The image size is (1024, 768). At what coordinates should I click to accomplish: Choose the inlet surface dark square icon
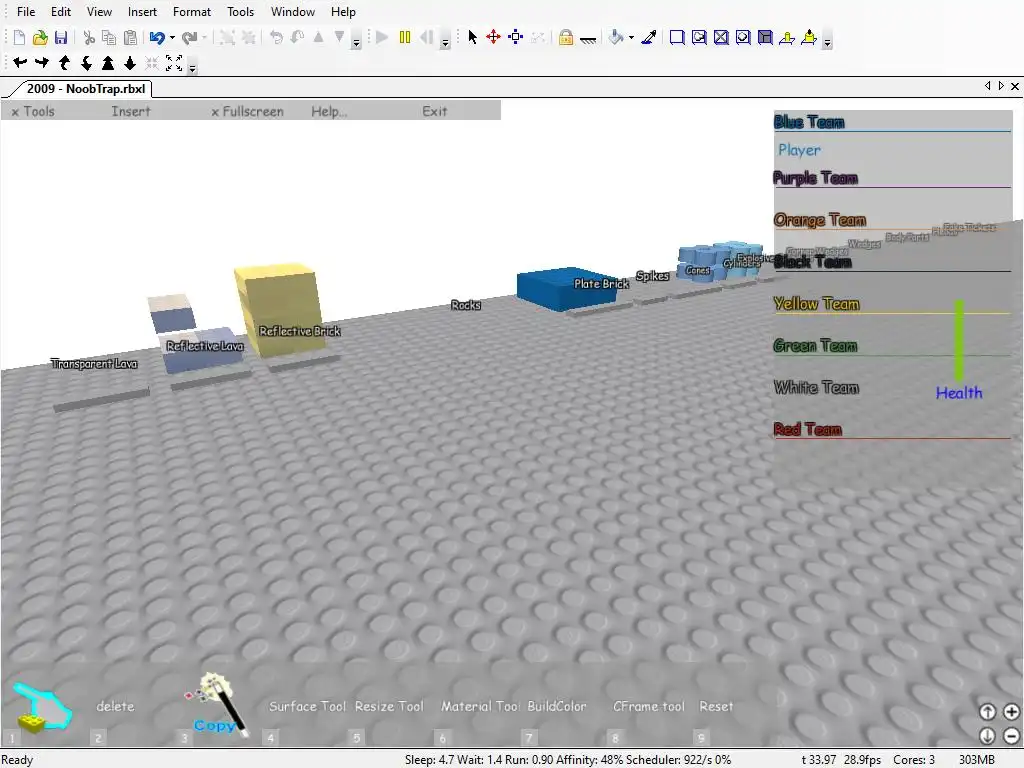tap(765, 37)
